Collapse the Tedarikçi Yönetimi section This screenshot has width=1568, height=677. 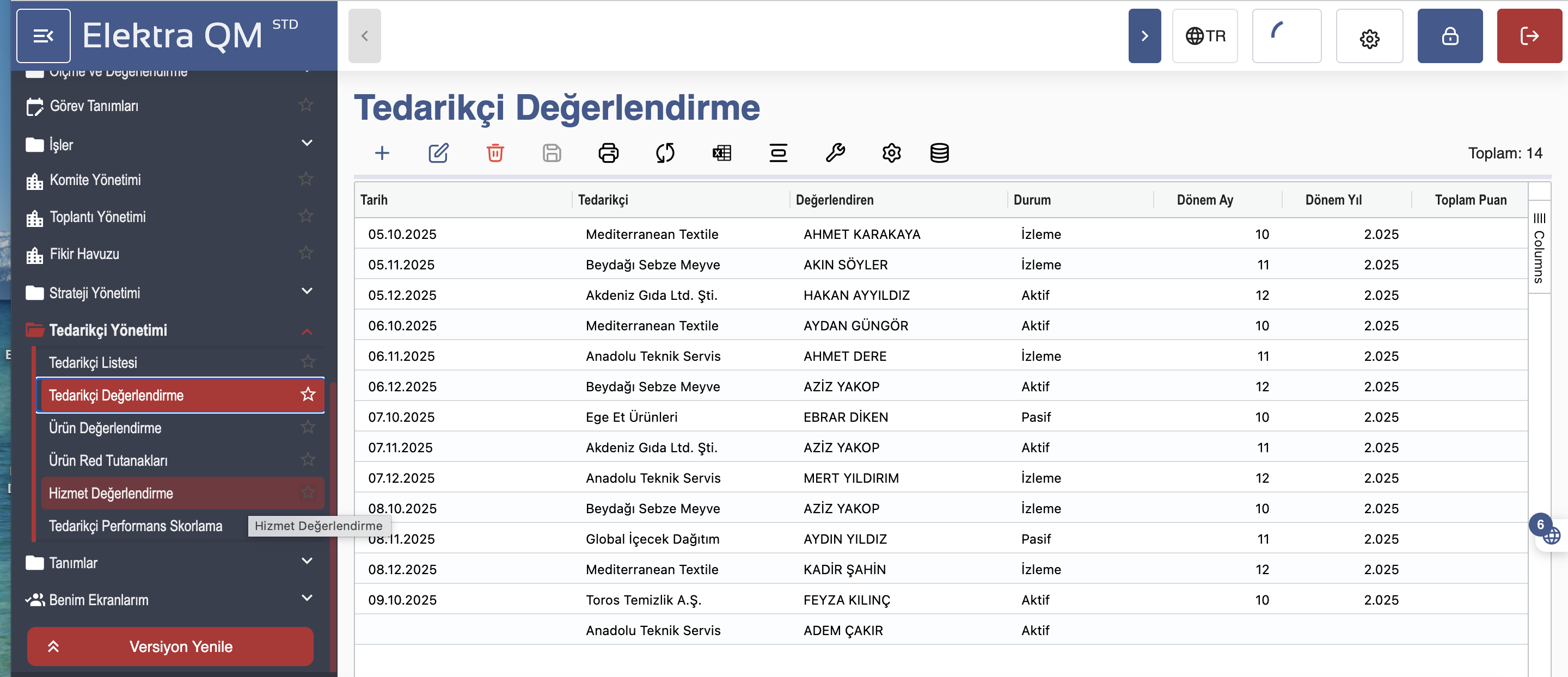(x=307, y=331)
